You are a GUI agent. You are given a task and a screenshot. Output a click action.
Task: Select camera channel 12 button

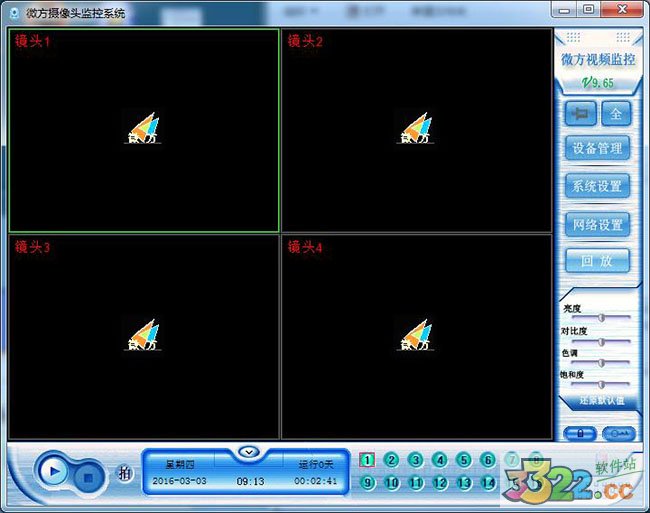tap(440, 483)
